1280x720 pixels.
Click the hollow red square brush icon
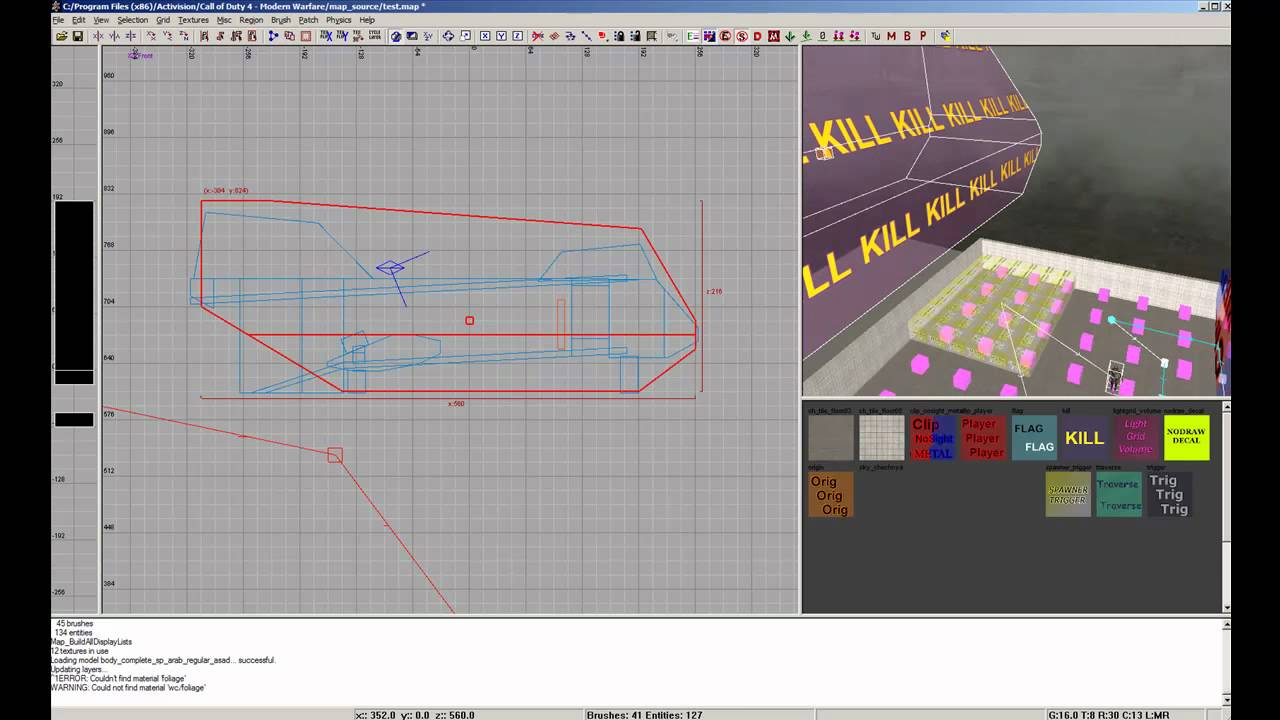306,36
